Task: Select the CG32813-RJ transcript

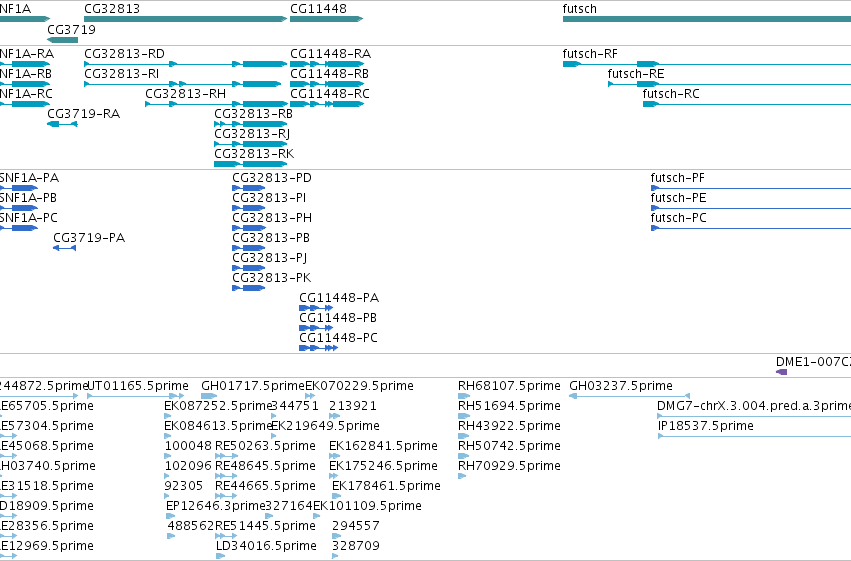Action: (x=251, y=144)
